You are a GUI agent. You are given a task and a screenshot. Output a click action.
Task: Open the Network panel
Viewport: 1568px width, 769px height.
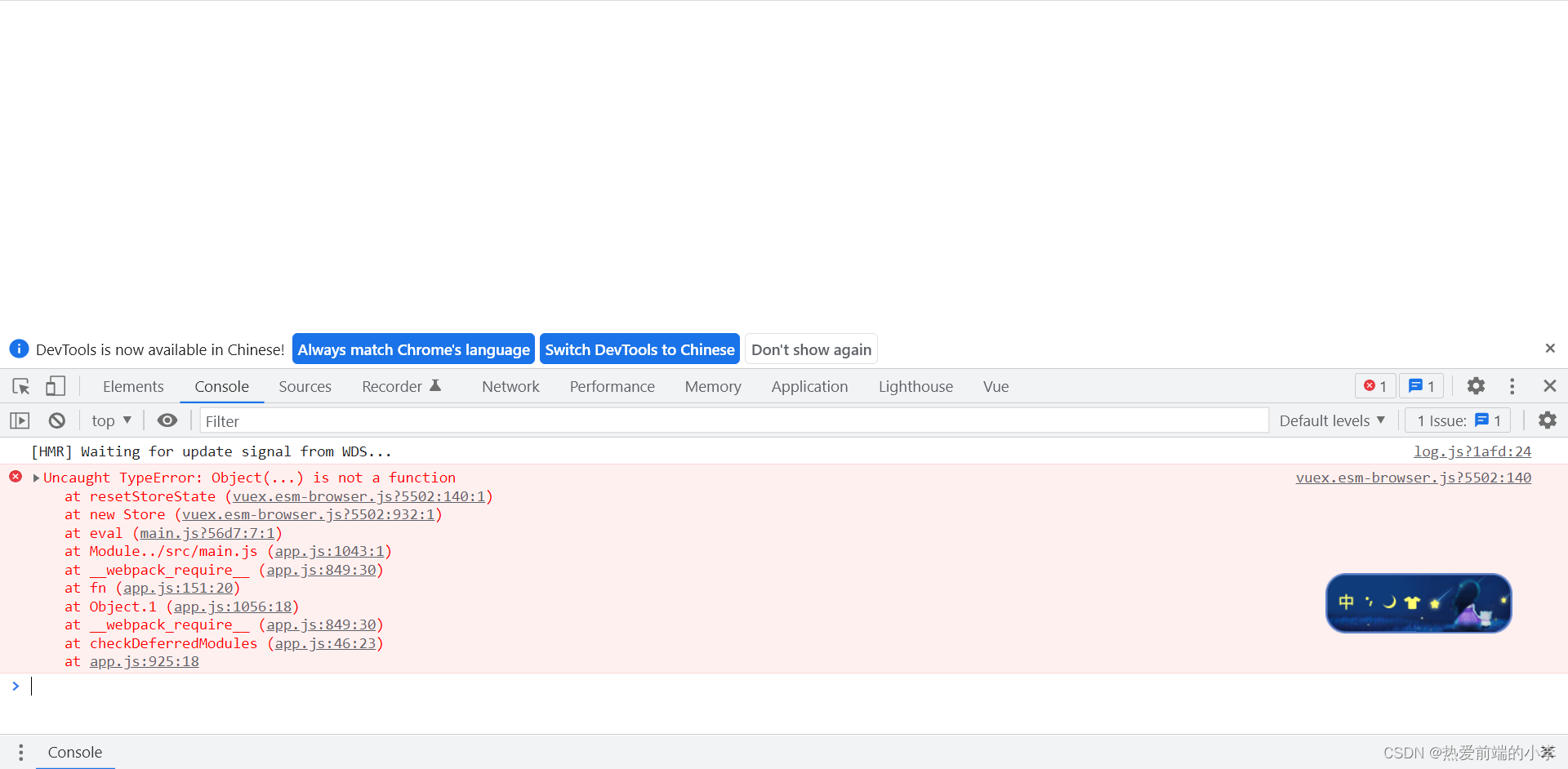[510, 386]
